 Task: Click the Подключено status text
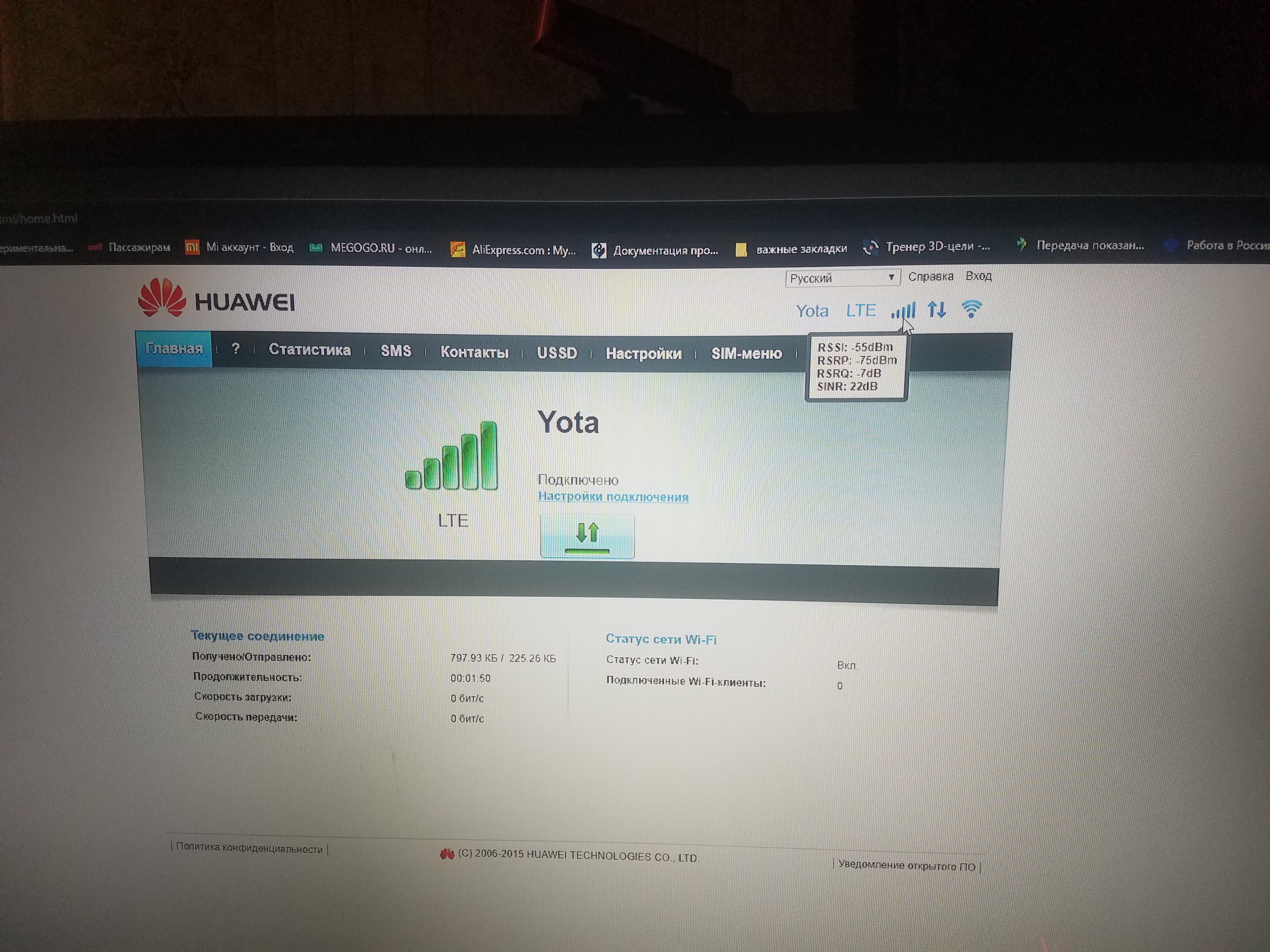(x=578, y=480)
